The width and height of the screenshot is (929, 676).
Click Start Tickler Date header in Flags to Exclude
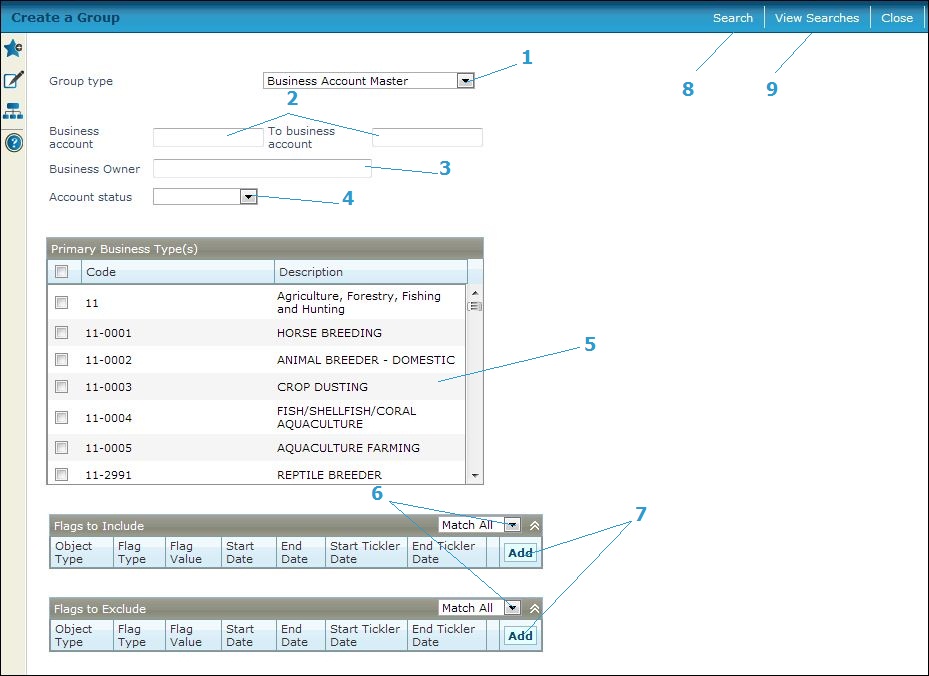click(x=365, y=635)
